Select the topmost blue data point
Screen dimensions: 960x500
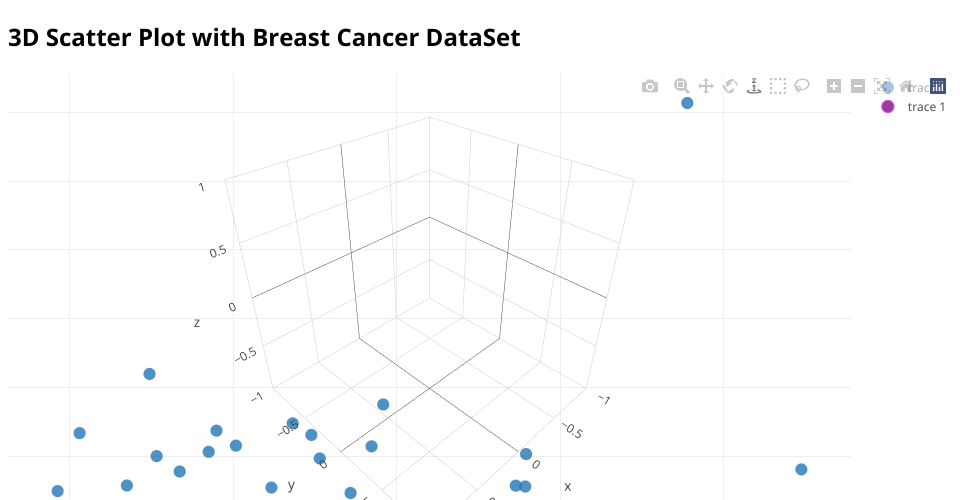click(687, 103)
